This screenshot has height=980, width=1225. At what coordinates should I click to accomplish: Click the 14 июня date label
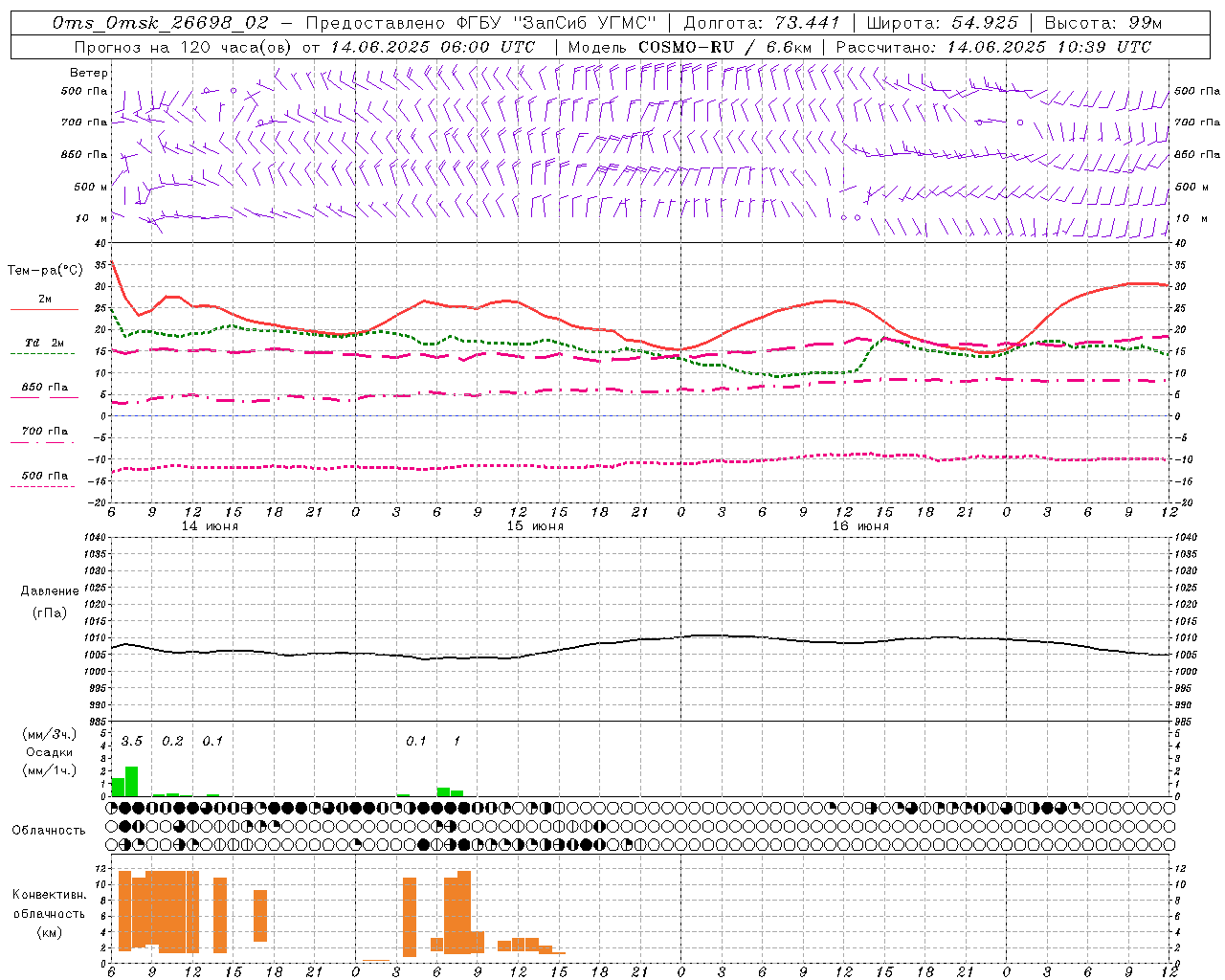(210, 526)
